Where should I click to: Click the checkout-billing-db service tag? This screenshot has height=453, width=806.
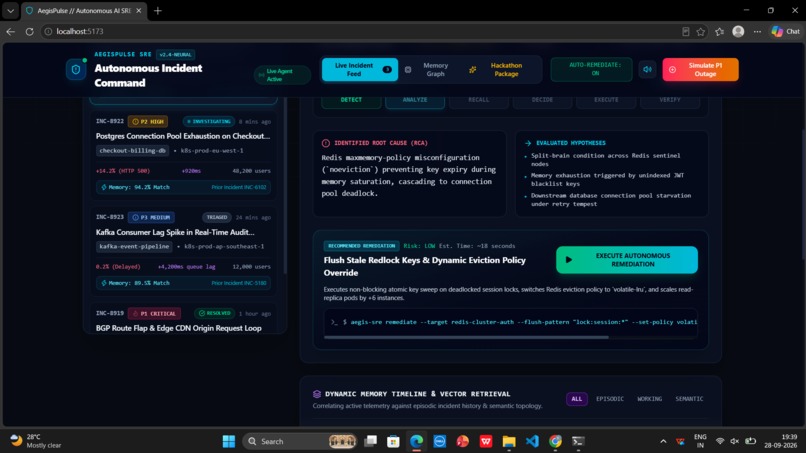133,151
